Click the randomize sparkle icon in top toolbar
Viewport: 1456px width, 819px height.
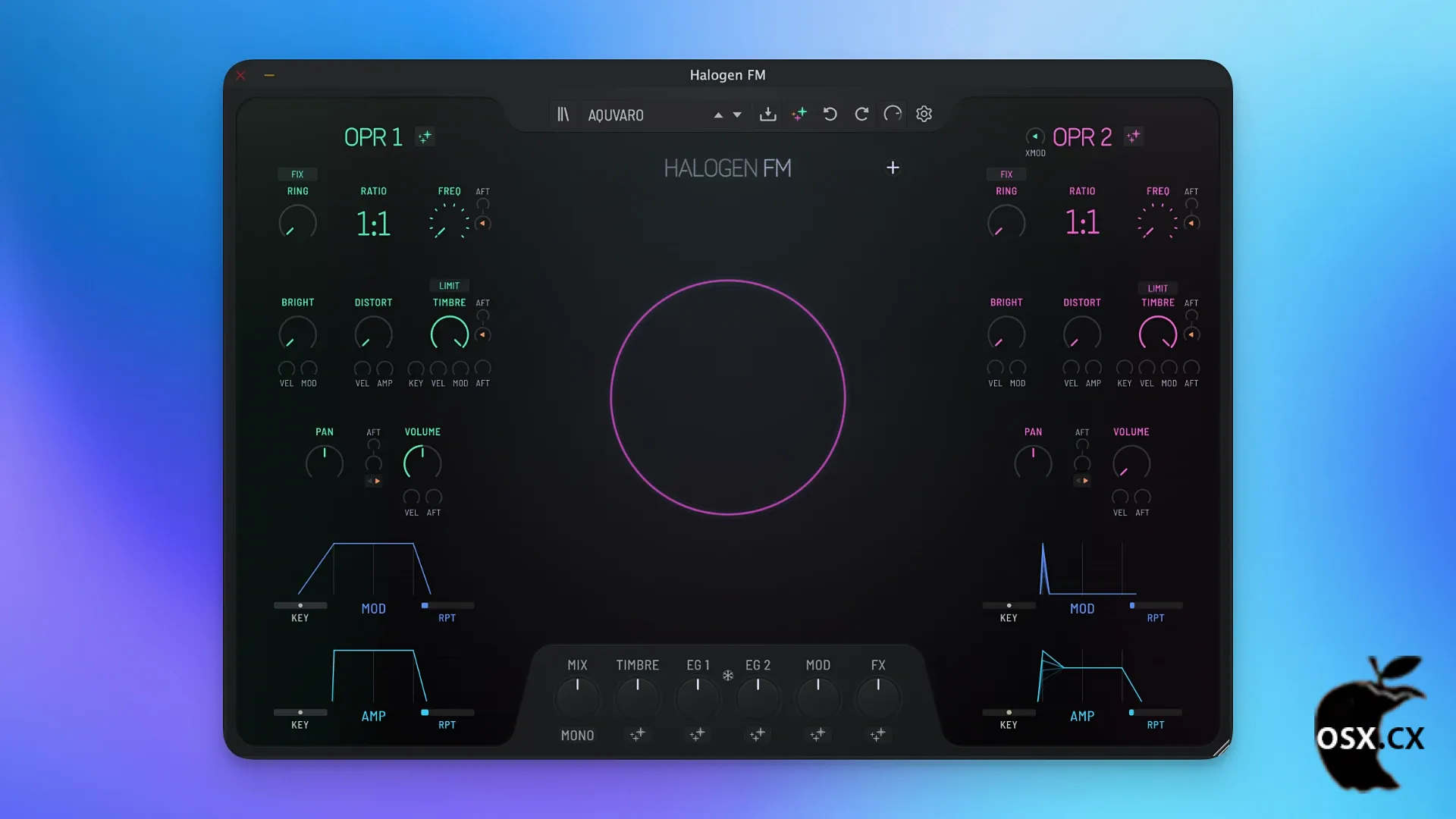(x=799, y=115)
